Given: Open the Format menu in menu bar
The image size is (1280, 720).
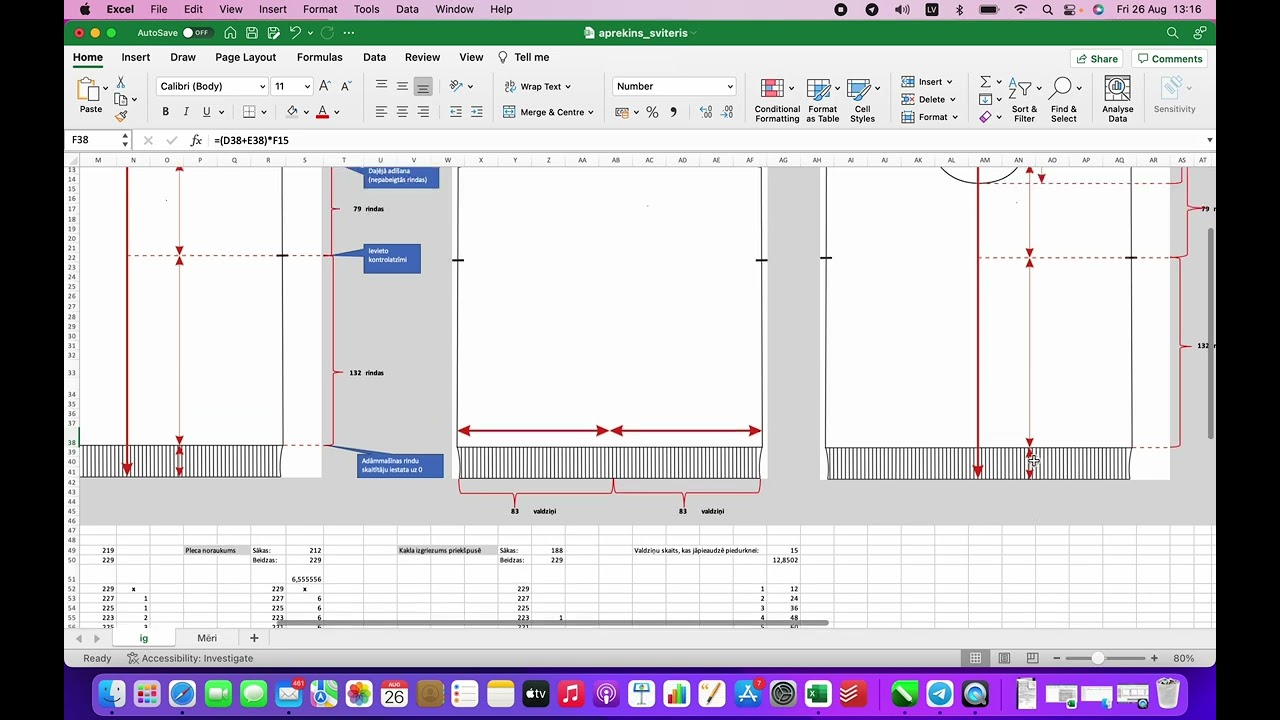Looking at the screenshot, I should 320,9.
